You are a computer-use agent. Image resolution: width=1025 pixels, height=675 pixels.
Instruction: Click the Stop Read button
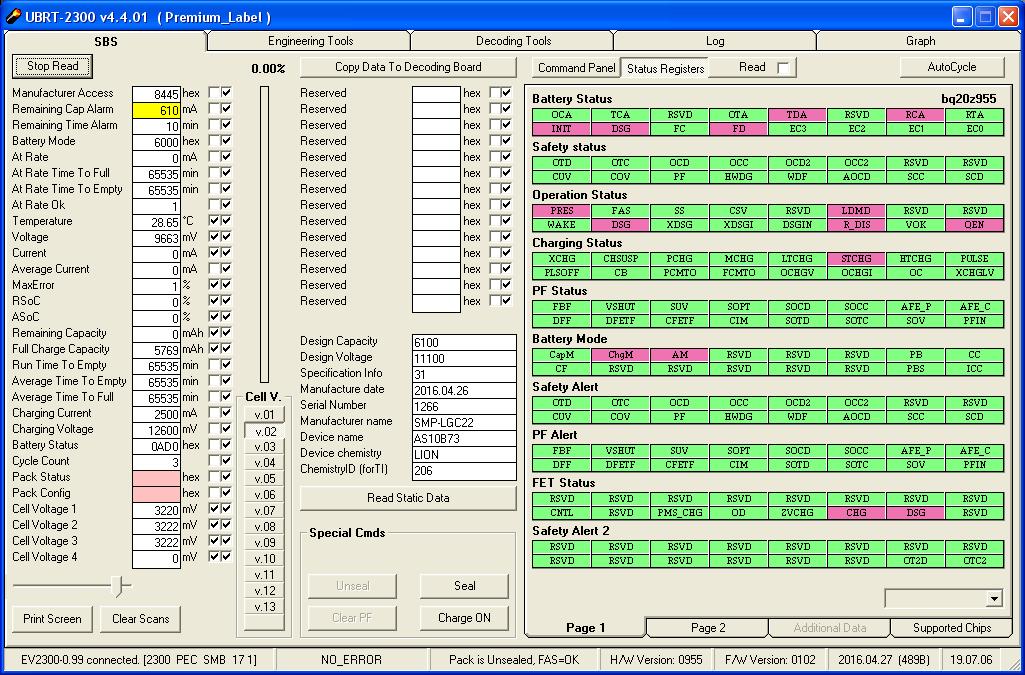click(x=52, y=66)
